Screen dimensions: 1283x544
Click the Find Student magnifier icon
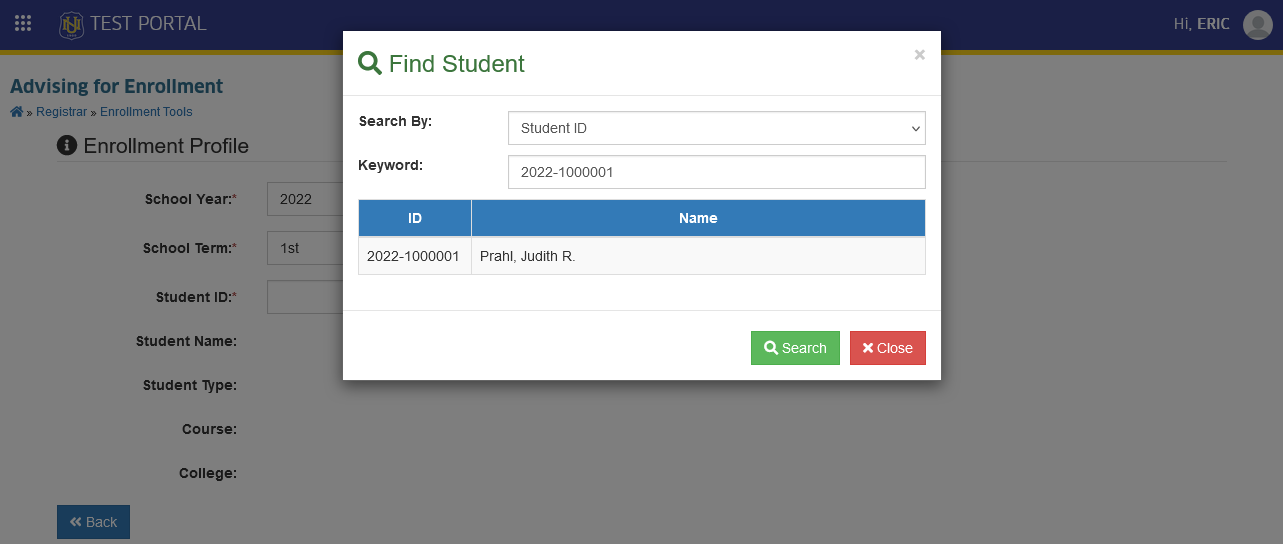[x=370, y=64]
